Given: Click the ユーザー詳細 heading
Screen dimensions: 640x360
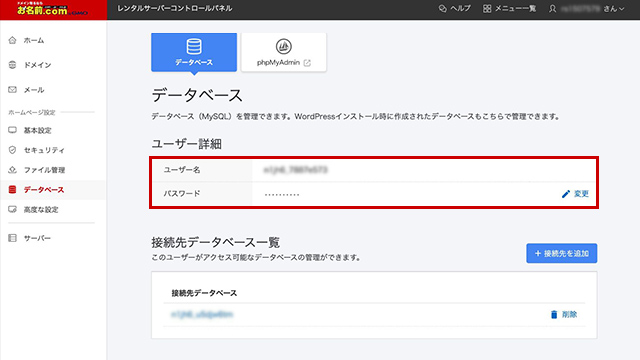Looking at the screenshot, I should click(x=187, y=144).
